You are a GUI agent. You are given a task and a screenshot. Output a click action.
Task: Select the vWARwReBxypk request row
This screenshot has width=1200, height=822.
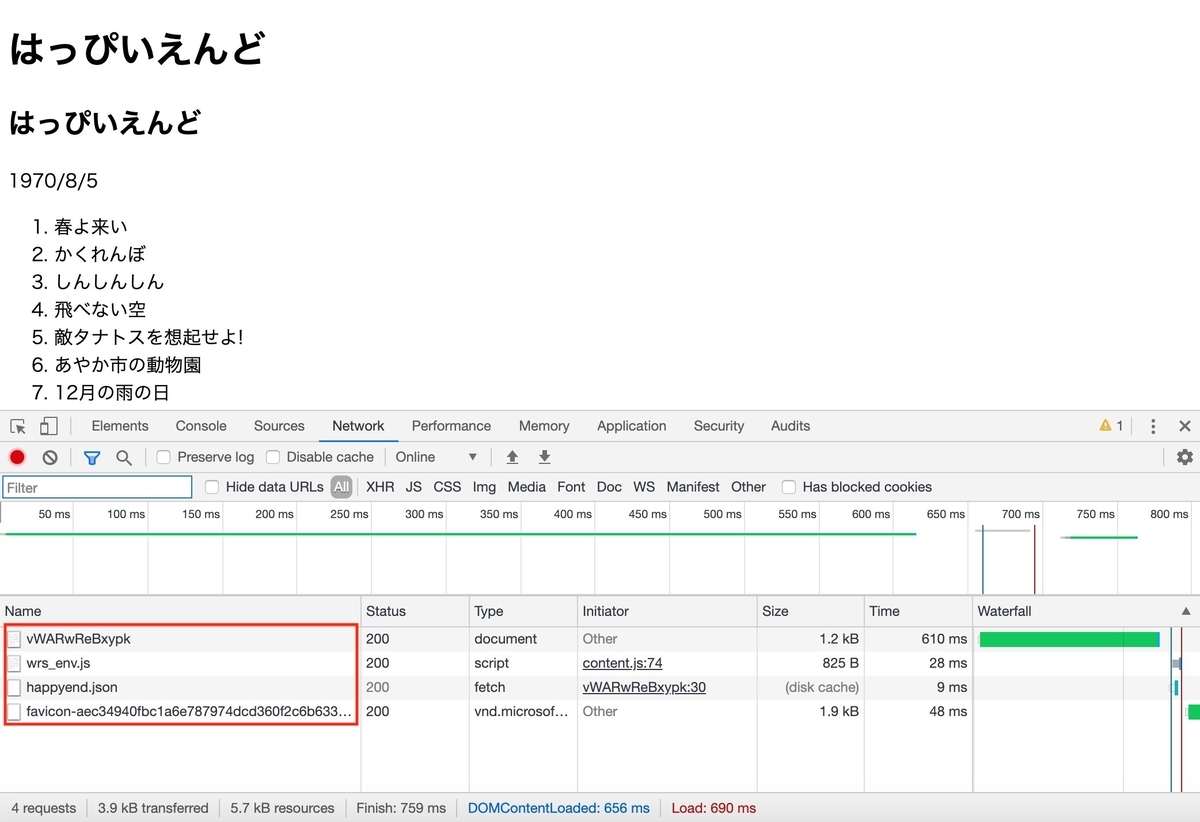(x=600, y=639)
